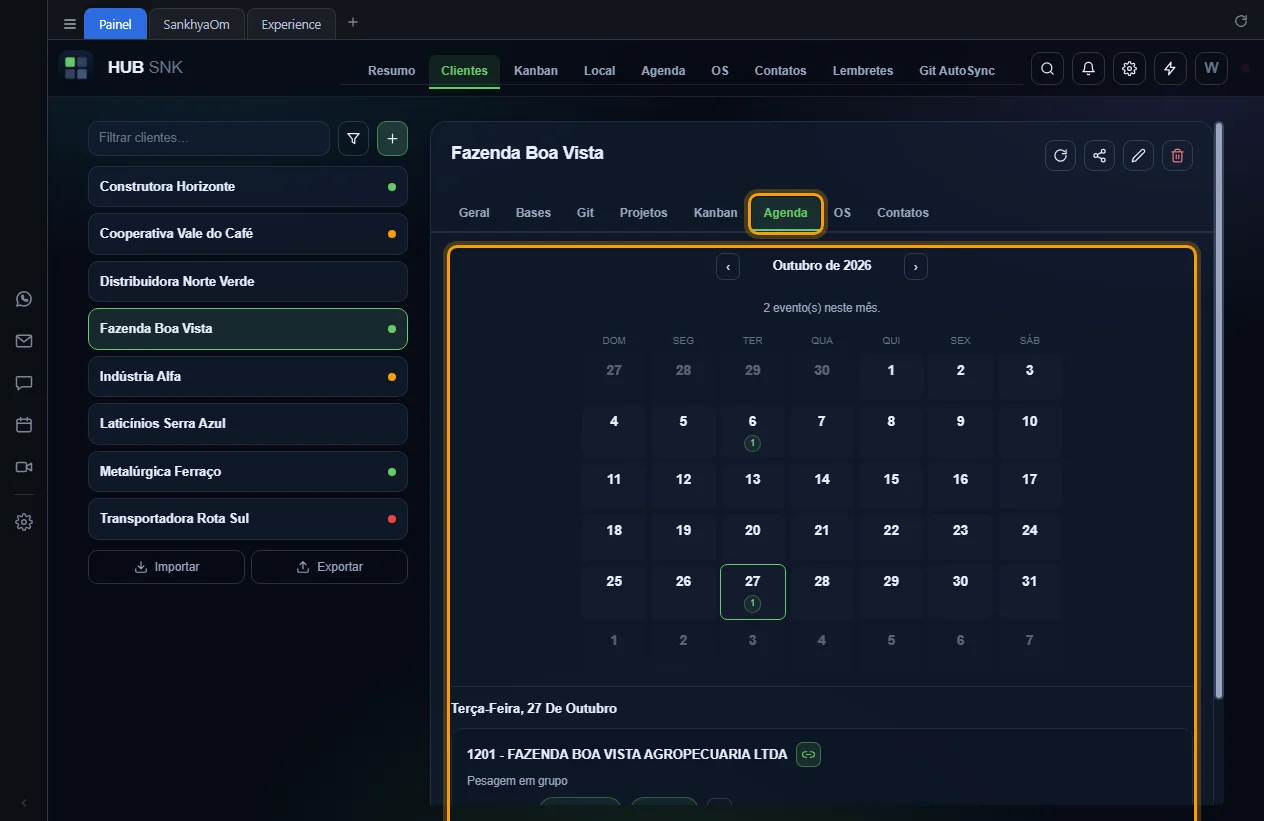The image size is (1264, 821).
Task: Click the Importar button
Action: click(166, 567)
